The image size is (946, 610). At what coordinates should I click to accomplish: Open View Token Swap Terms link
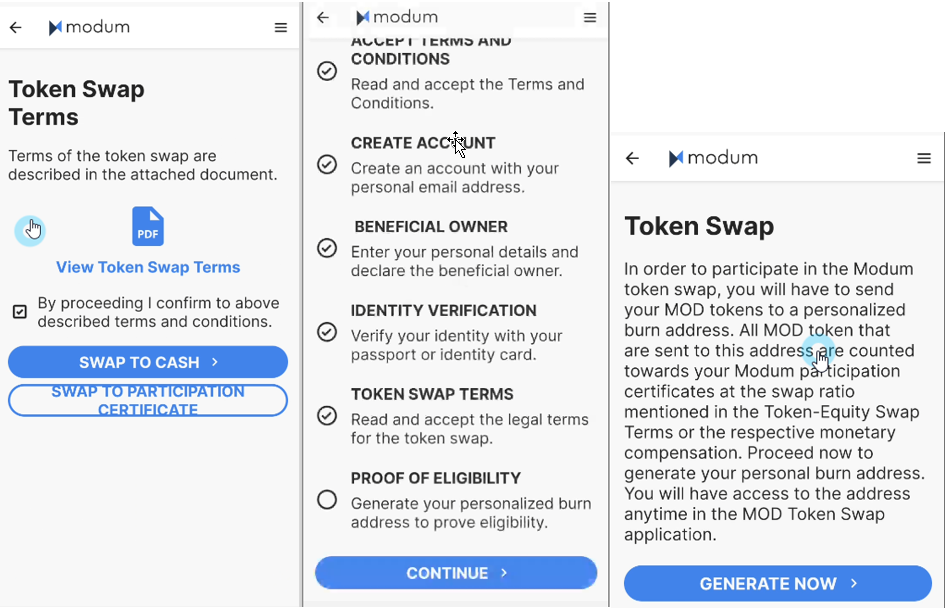click(x=148, y=267)
